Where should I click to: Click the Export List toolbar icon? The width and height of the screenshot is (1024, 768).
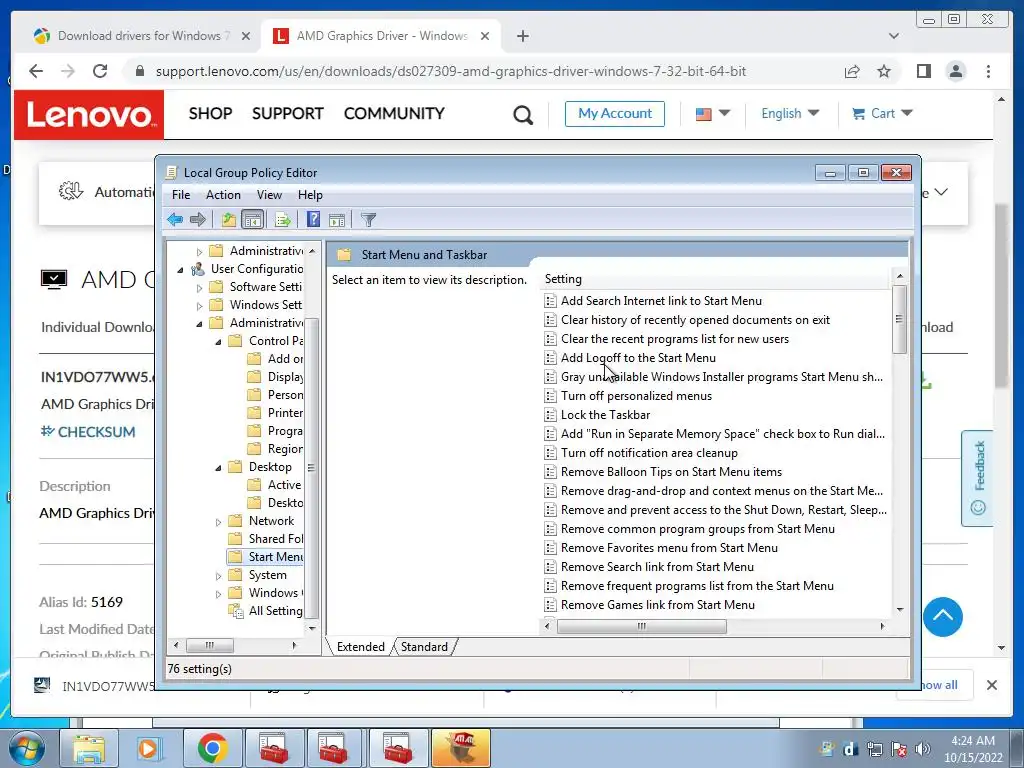click(x=282, y=219)
